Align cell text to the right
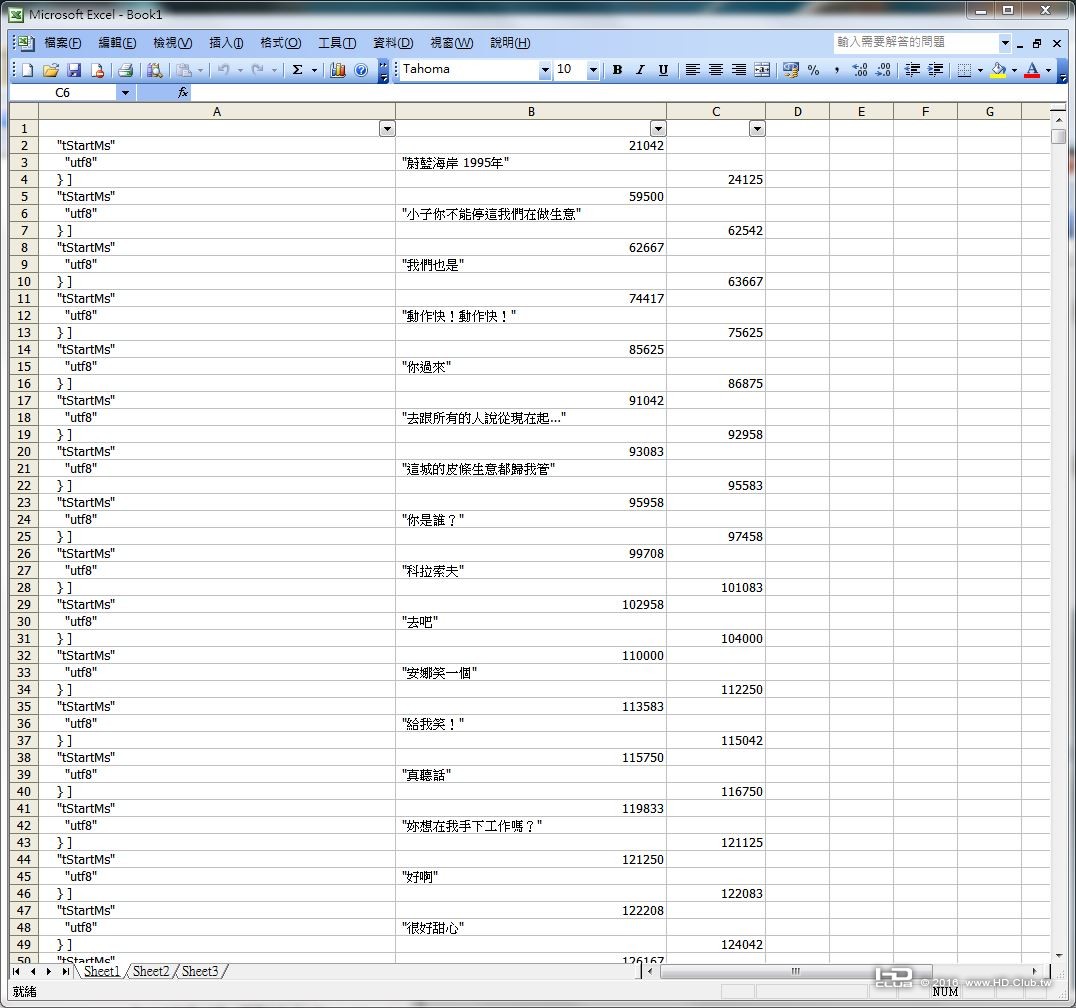1076x1008 pixels. pos(738,70)
